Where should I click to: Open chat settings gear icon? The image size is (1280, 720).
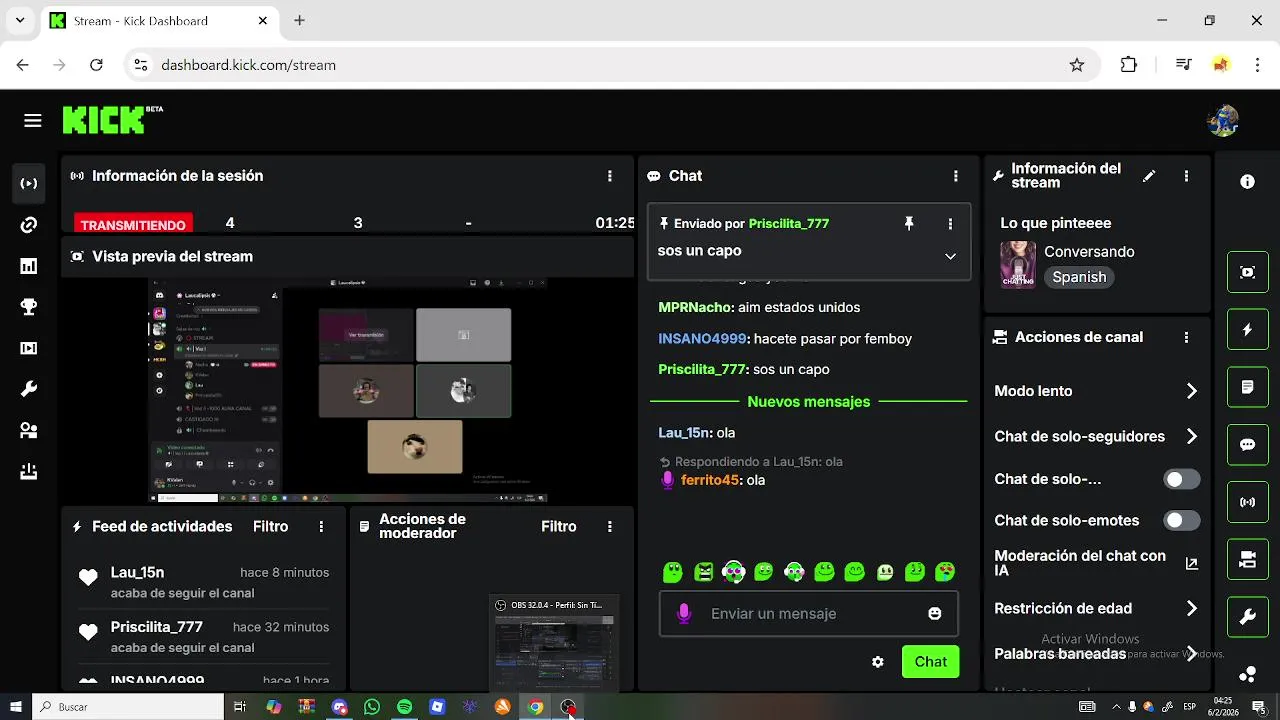coord(878,662)
